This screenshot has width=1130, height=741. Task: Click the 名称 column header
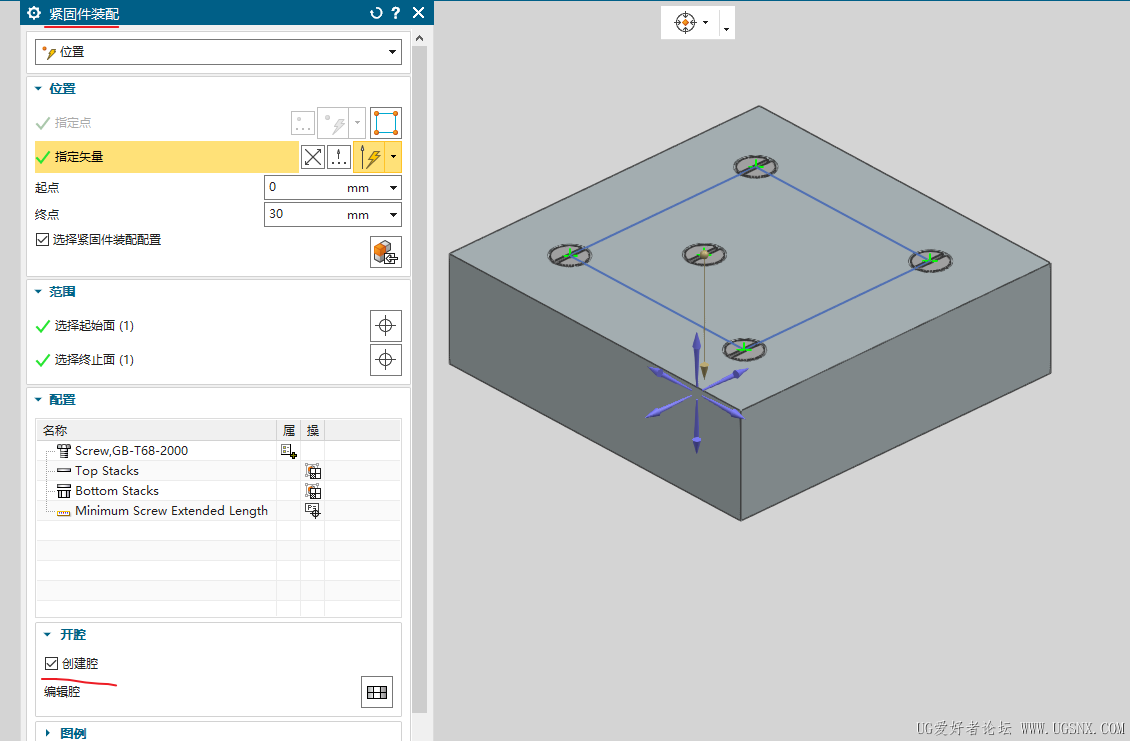156,430
